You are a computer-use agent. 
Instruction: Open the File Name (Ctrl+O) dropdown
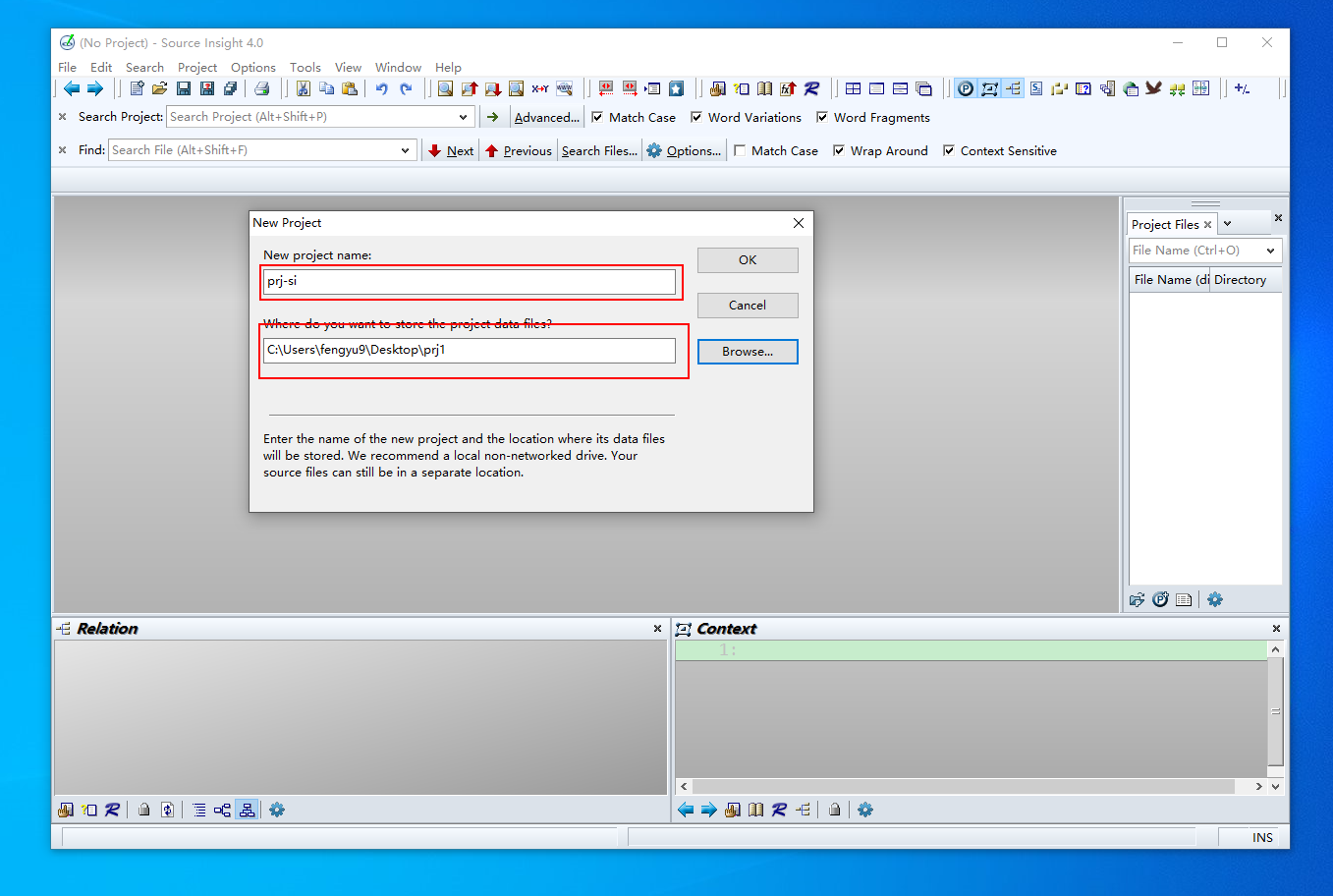[1272, 251]
